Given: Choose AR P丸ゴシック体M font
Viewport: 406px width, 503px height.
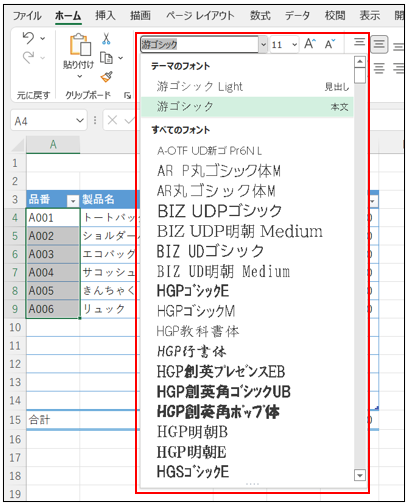Looking at the screenshot, I should (247, 171).
